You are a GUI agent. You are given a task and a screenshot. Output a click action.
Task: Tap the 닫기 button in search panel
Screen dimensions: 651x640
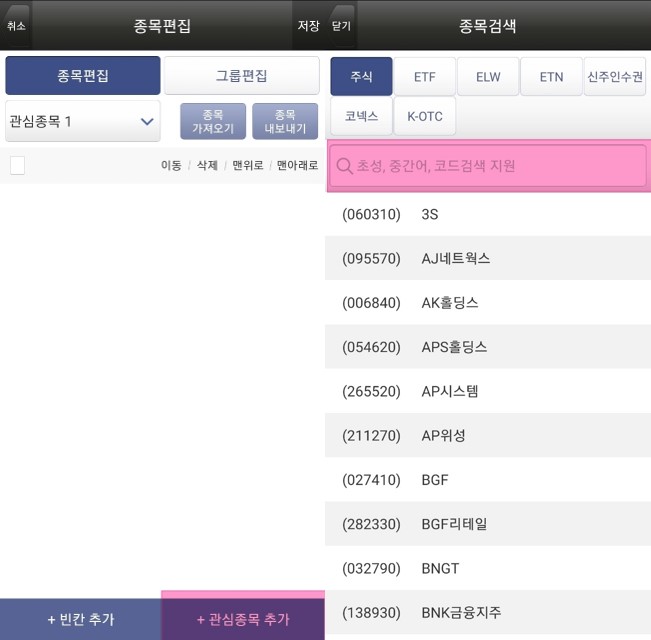(341, 26)
